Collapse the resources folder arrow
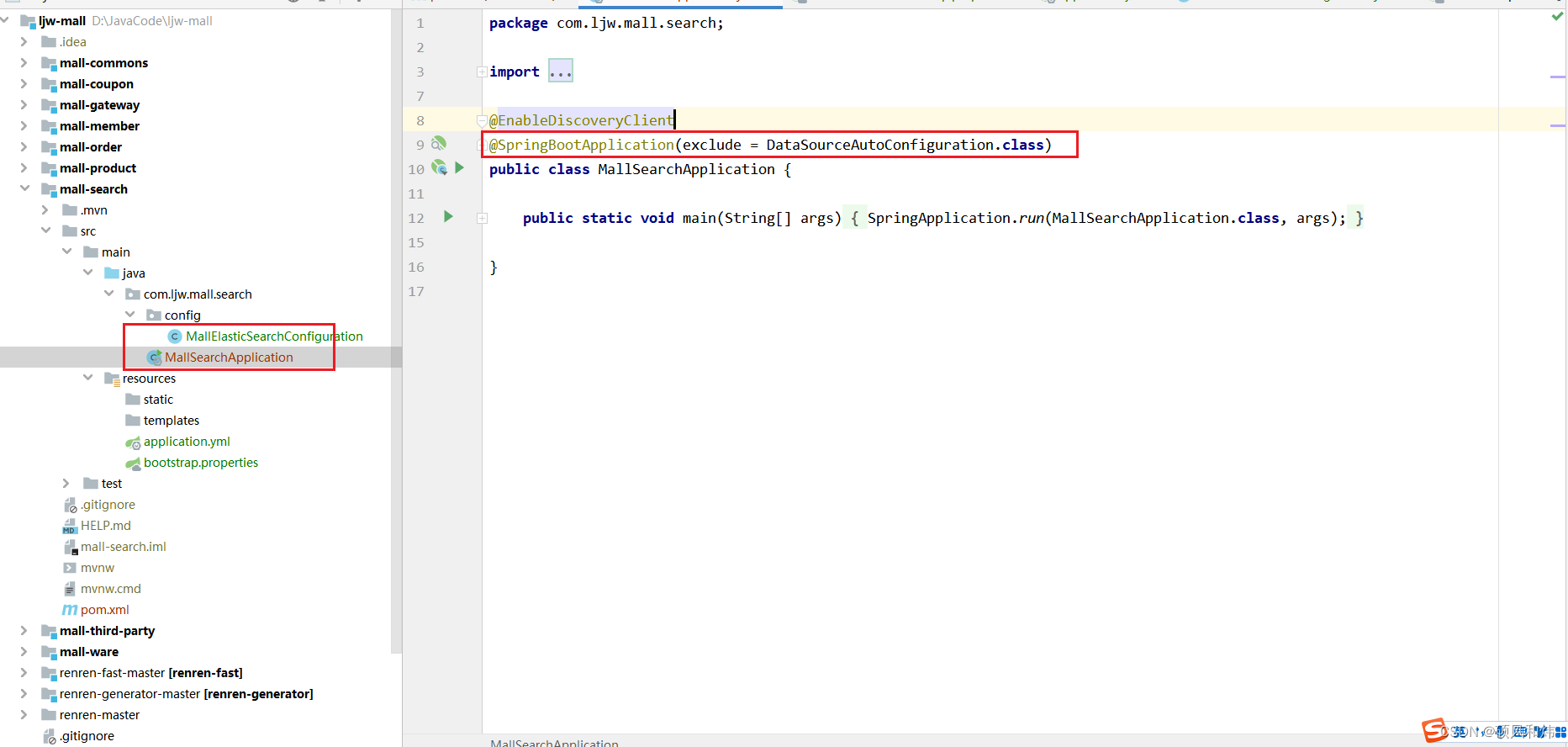The image size is (1568, 747). (x=87, y=378)
